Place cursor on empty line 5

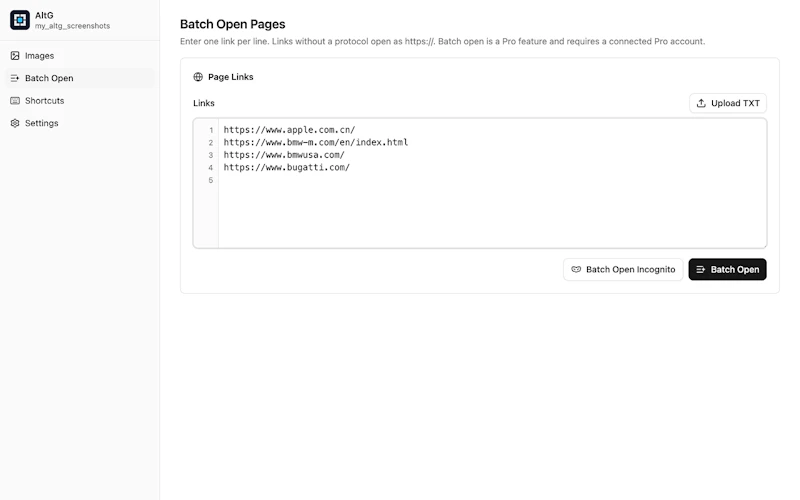click(492, 180)
